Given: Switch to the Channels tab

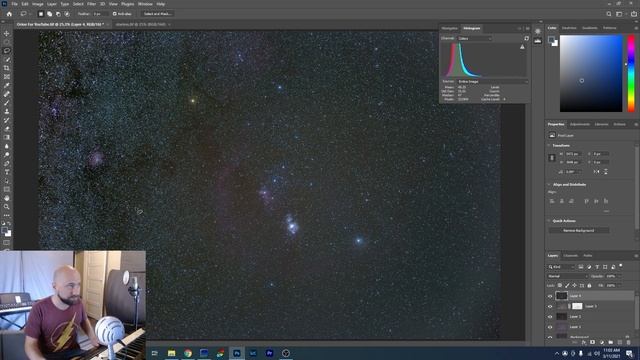Looking at the screenshot, I should click(570, 256).
